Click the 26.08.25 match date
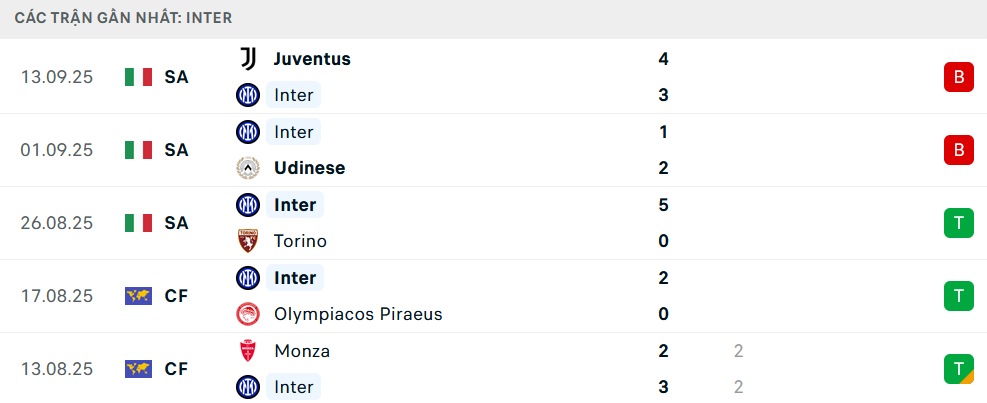The height and width of the screenshot is (403, 987). click(x=57, y=223)
